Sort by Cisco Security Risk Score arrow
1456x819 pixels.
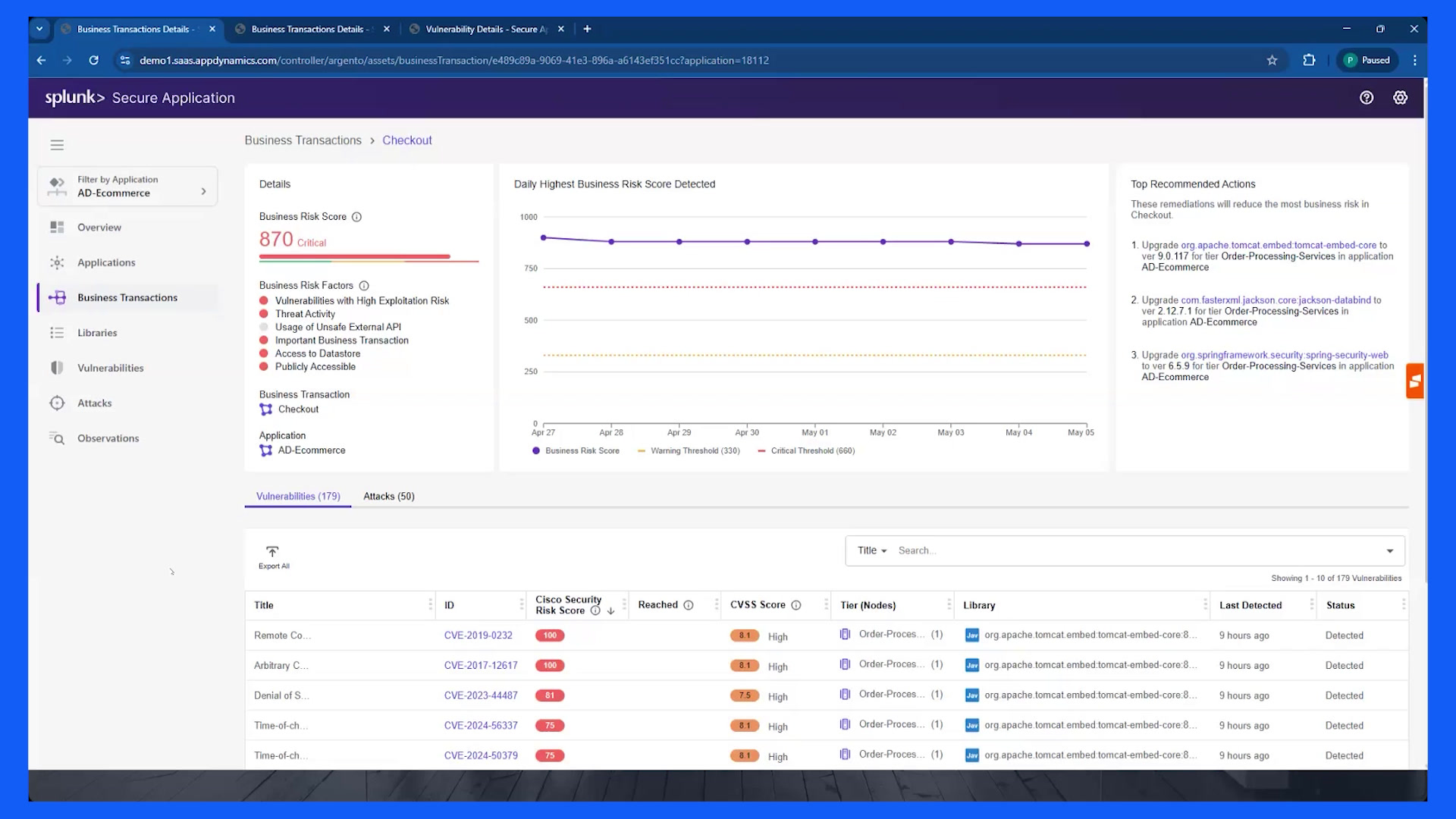(x=610, y=611)
